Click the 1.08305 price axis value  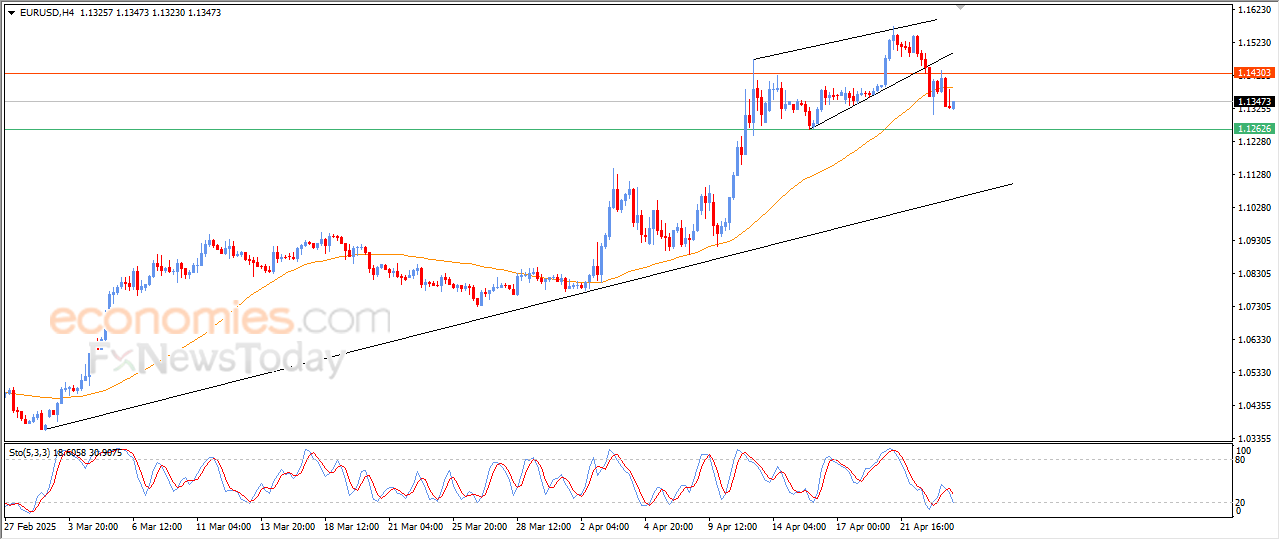pos(1253,274)
